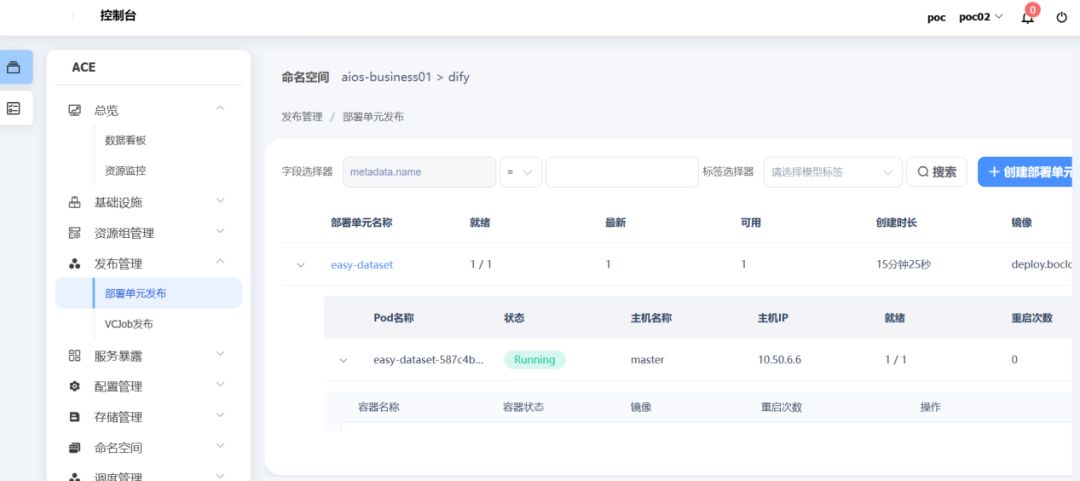This screenshot has height=481, width=1080.
Task: Click host name master cell
Action: 647,360
